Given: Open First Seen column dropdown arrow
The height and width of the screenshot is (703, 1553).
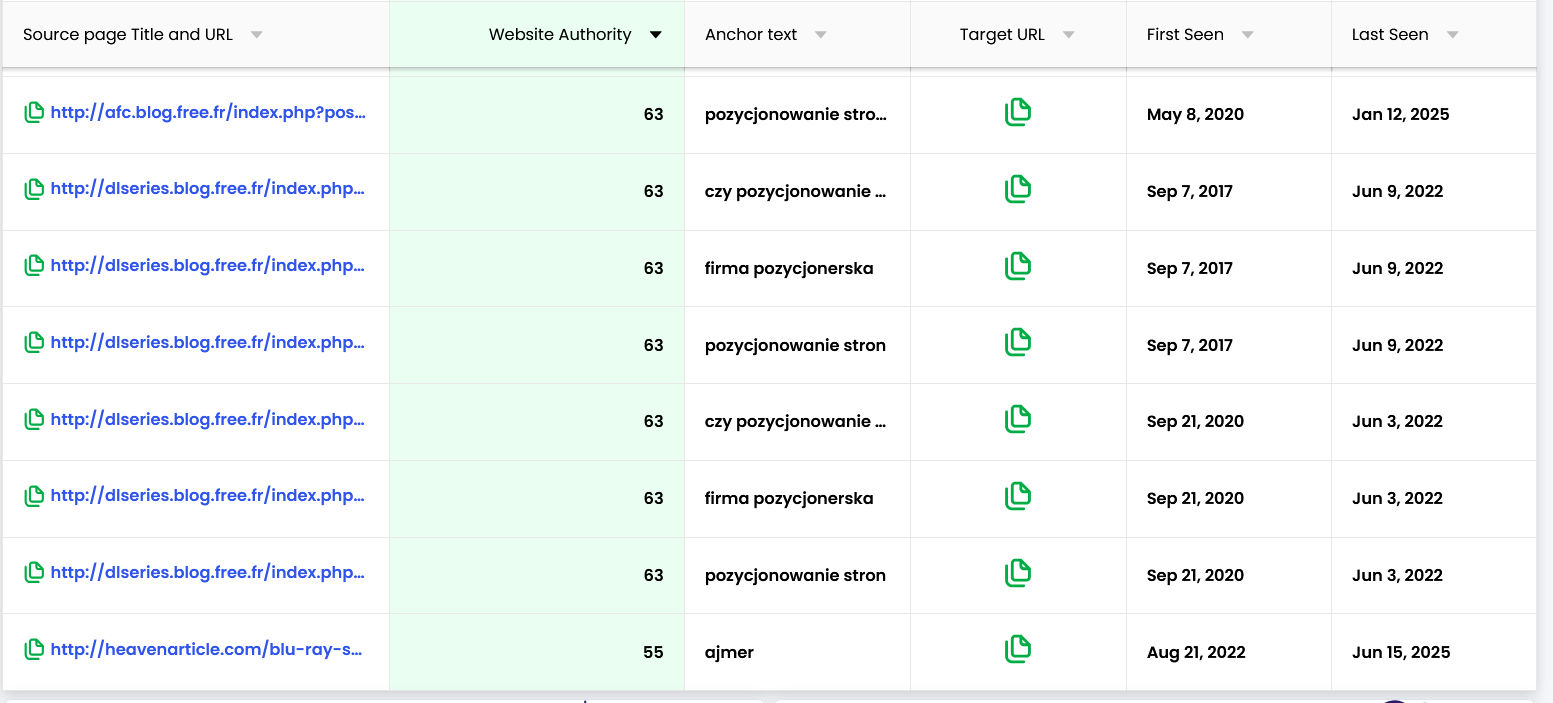Looking at the screenshot, I should [x=1247, y=35].
